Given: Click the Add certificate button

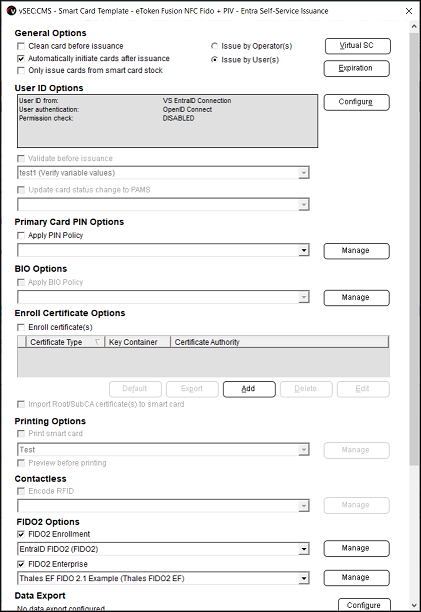Looking at the screenshot, I should [x=249, y=389].
